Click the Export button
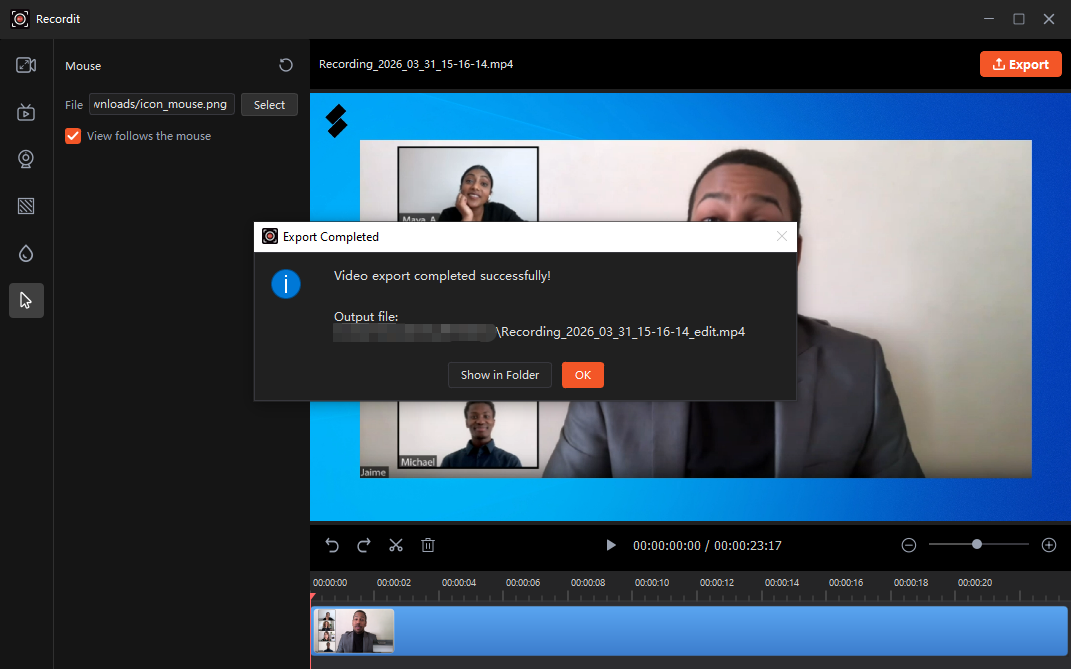Screen dimensions: 1071x669 [1020, 64]
